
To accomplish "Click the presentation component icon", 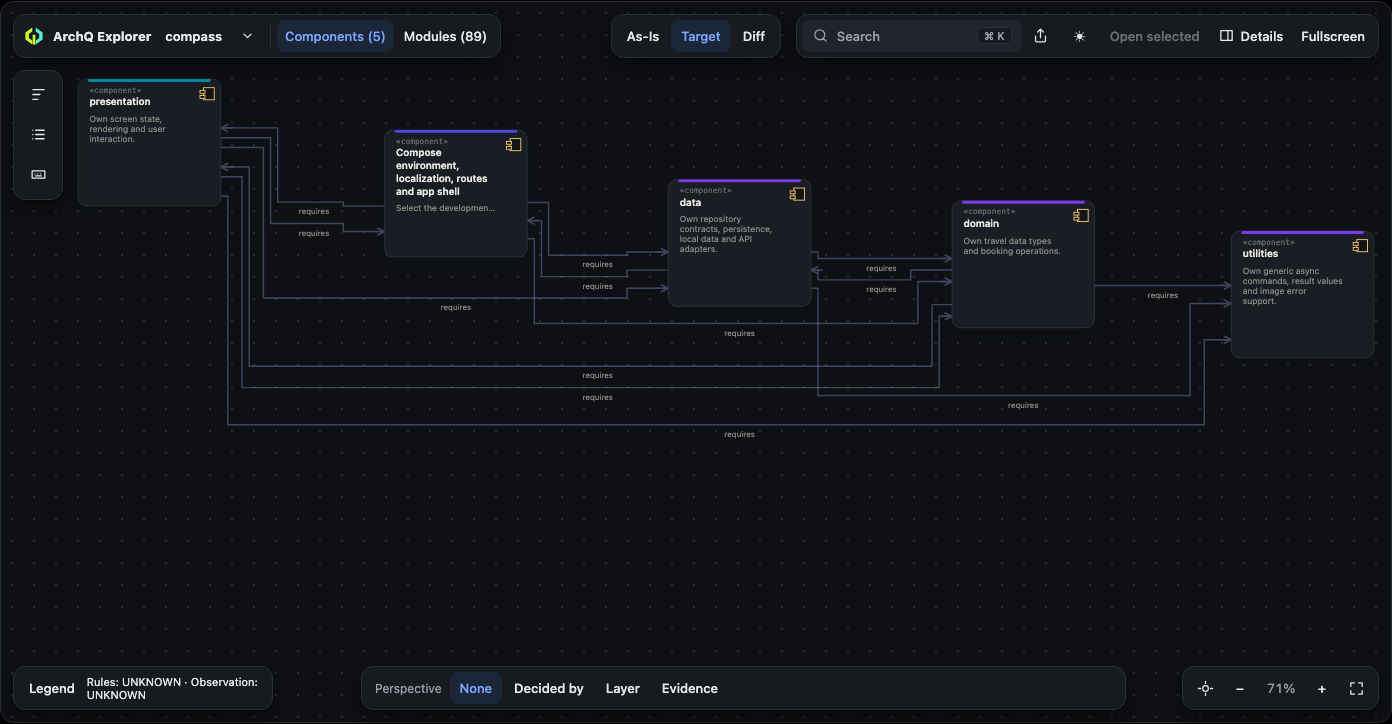I will point(207,94).
